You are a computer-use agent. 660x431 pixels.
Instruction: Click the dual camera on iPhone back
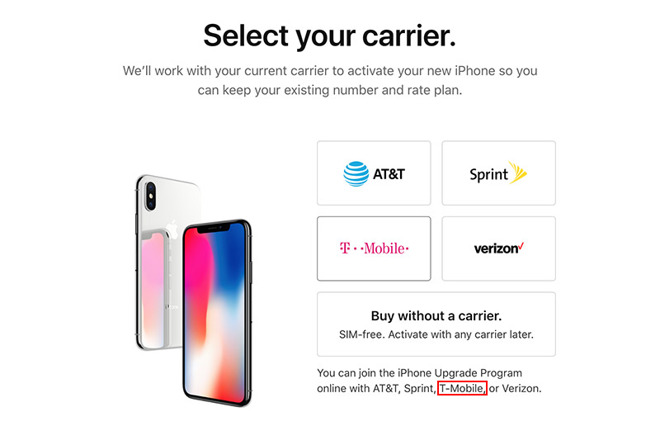pos(150,197)
